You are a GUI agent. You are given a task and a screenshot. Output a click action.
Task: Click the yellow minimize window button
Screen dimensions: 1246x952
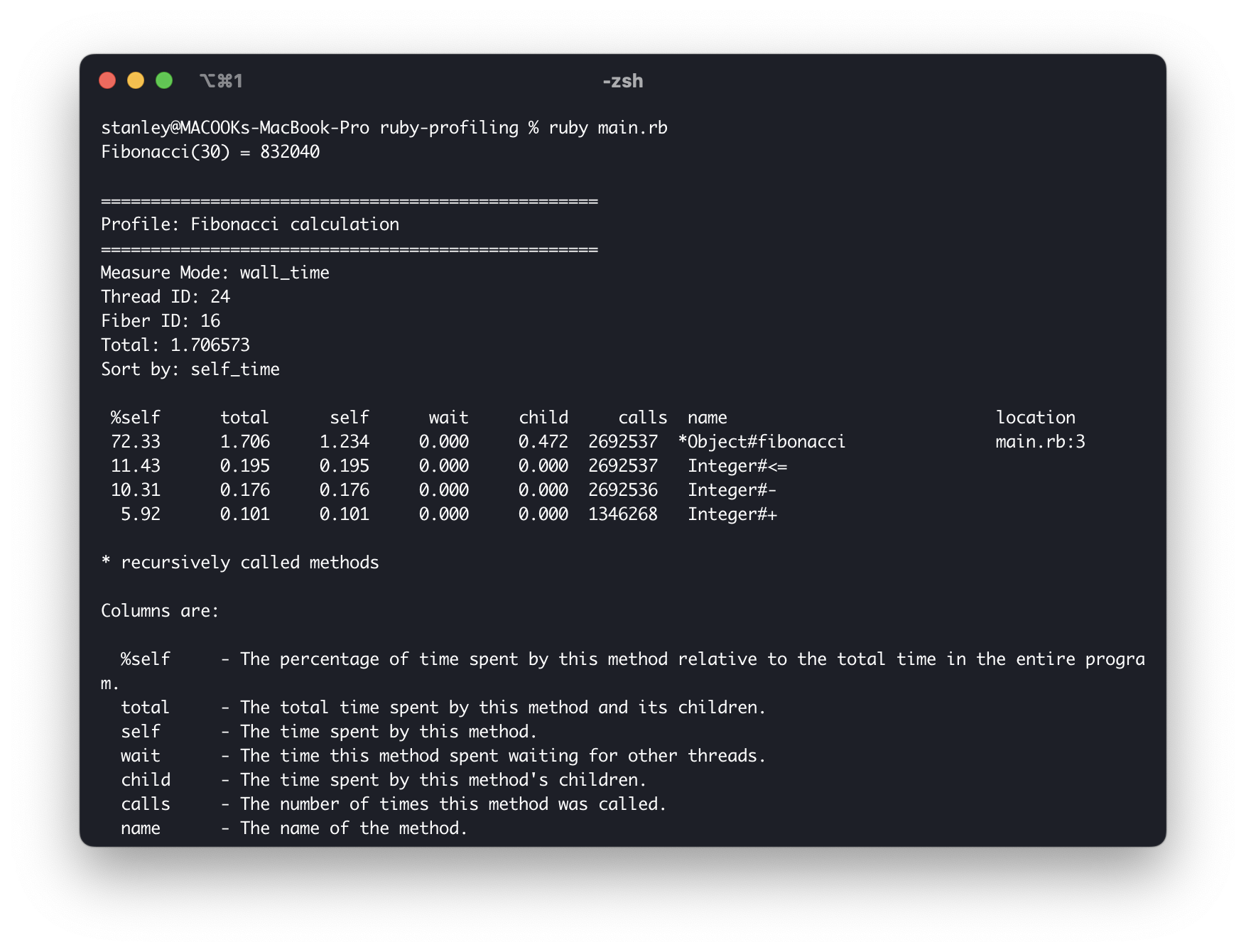point(136,80)
